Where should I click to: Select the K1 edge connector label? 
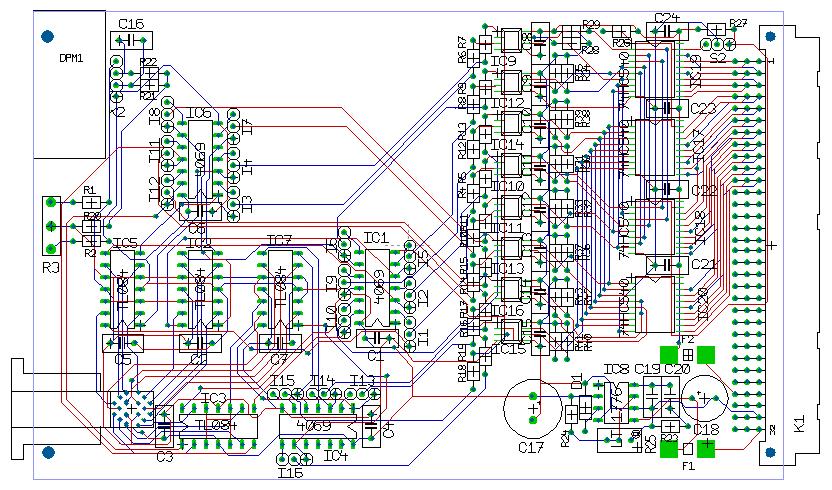tap(798, 424)
